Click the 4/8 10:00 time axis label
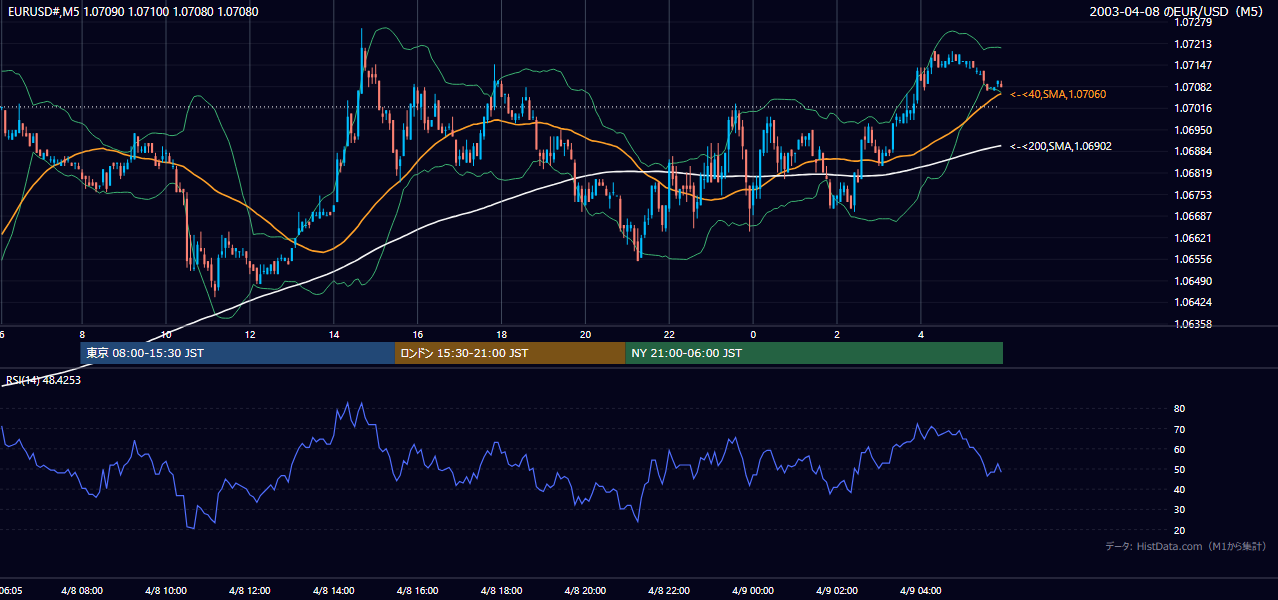 point(165,591)
